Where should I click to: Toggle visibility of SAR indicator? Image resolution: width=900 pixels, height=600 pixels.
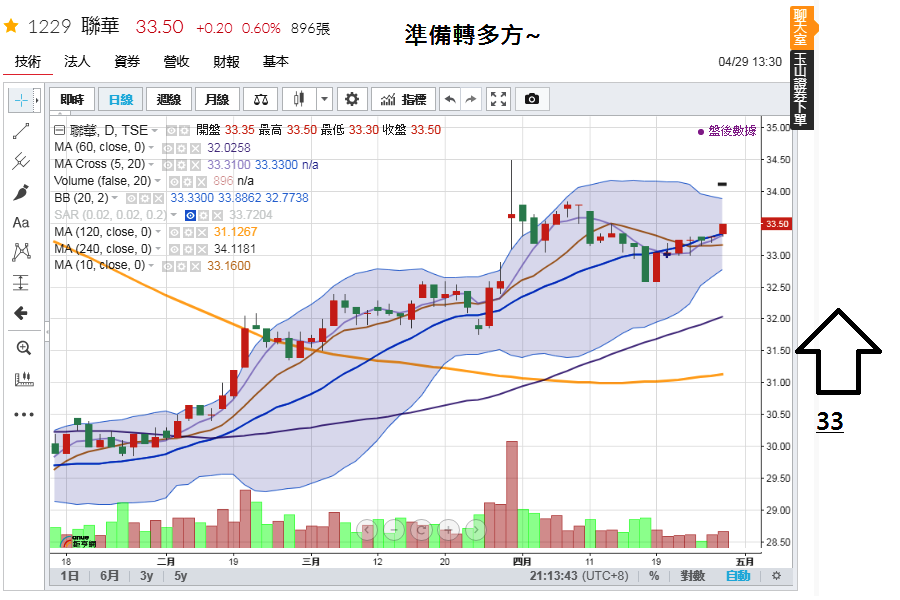click(x=191, y=215)
